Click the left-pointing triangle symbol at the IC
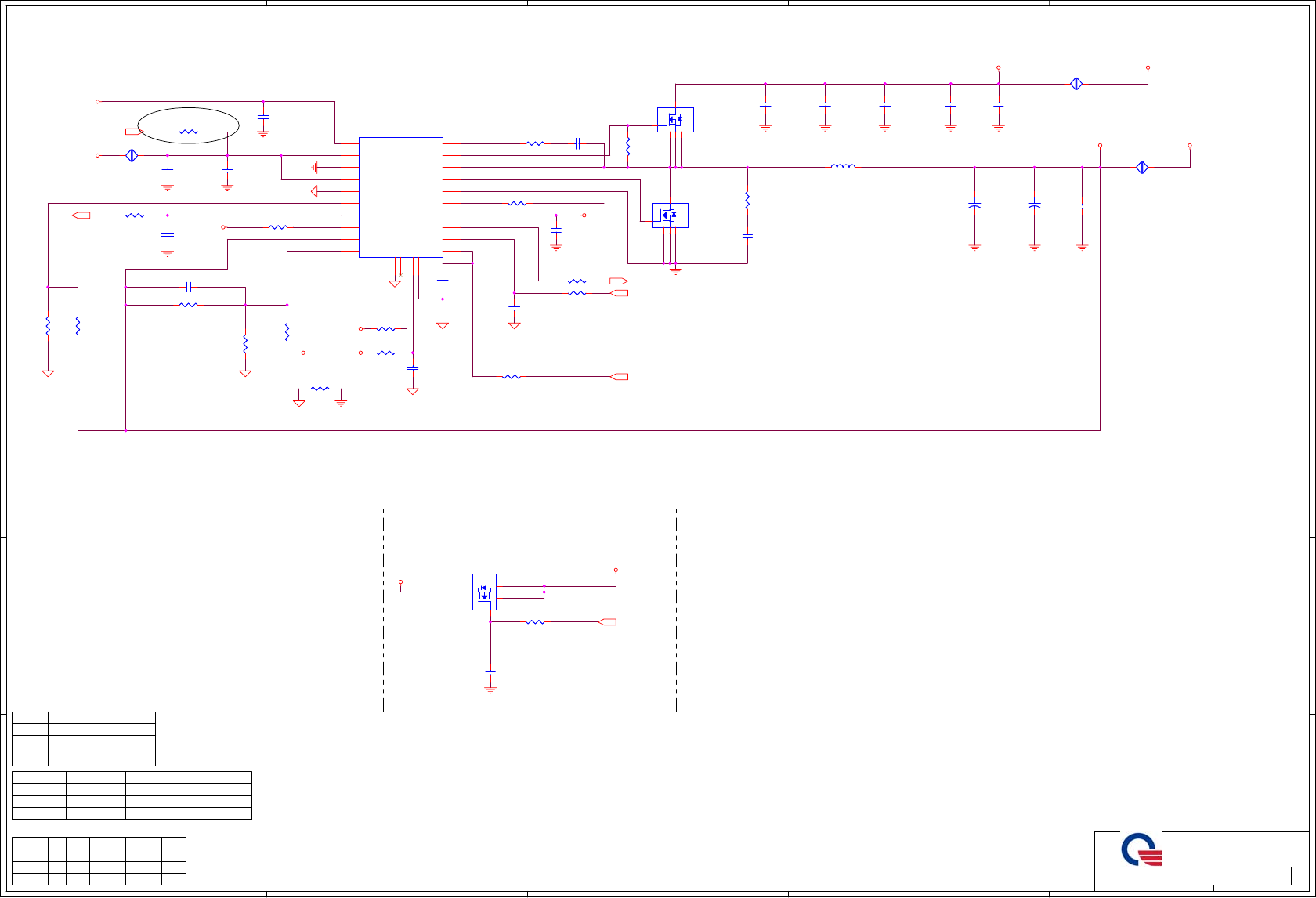This screenshot has height=898, width=1316. (315, 191)
